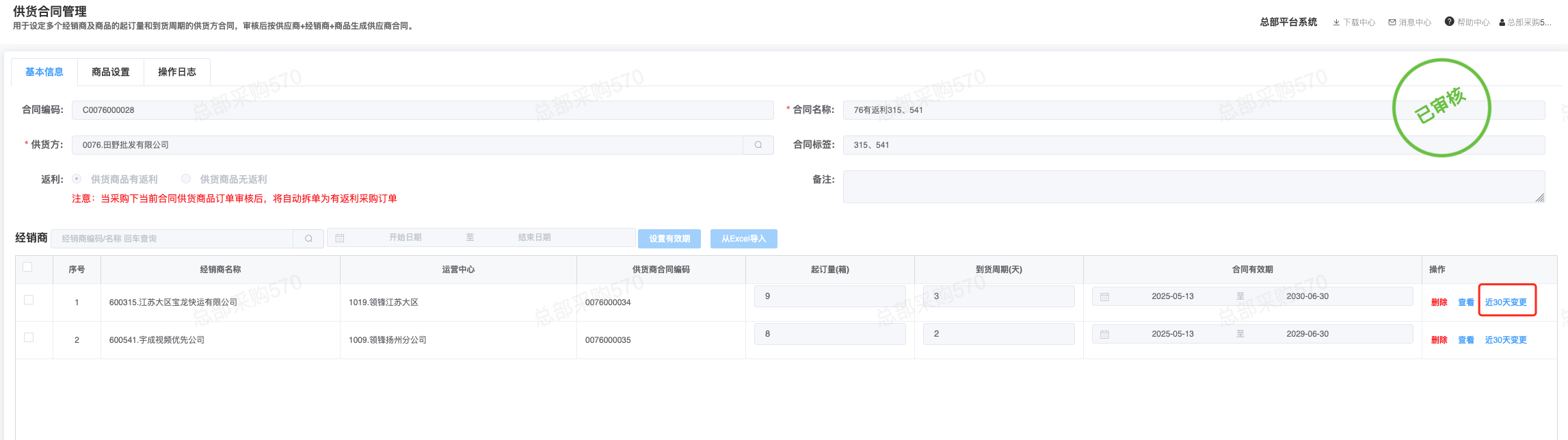Open 近30天变更 for row 1
Screen dimensions: 1568x440
click(x=1506, y=302)
